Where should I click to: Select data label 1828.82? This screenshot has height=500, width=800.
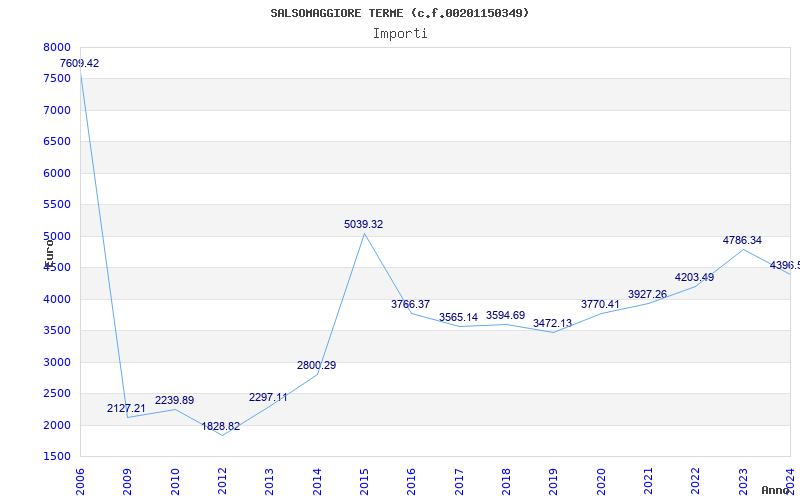pos(220,427)
